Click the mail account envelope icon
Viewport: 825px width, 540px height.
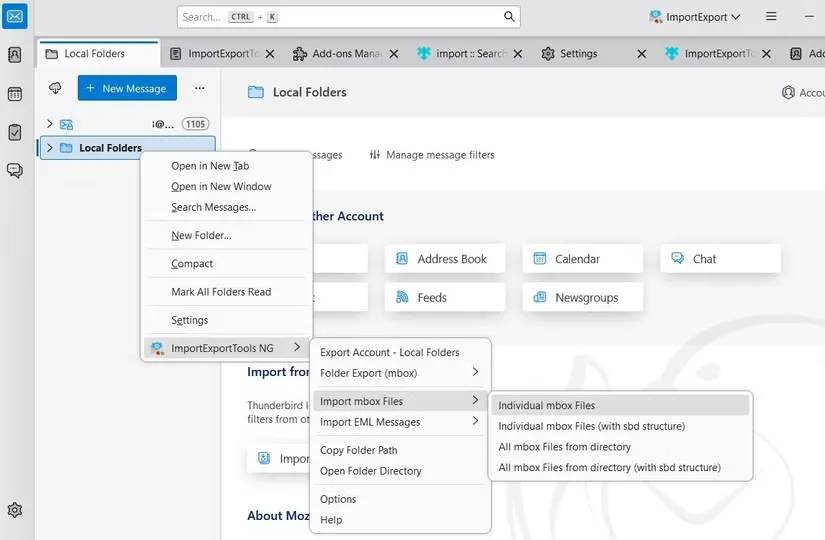click(66, 125)
